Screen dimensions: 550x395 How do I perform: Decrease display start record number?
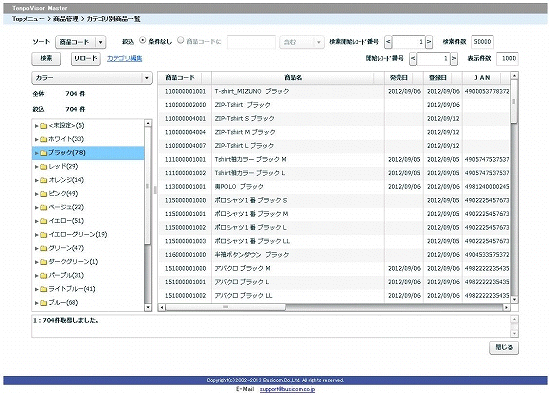[x=413, y=59]
